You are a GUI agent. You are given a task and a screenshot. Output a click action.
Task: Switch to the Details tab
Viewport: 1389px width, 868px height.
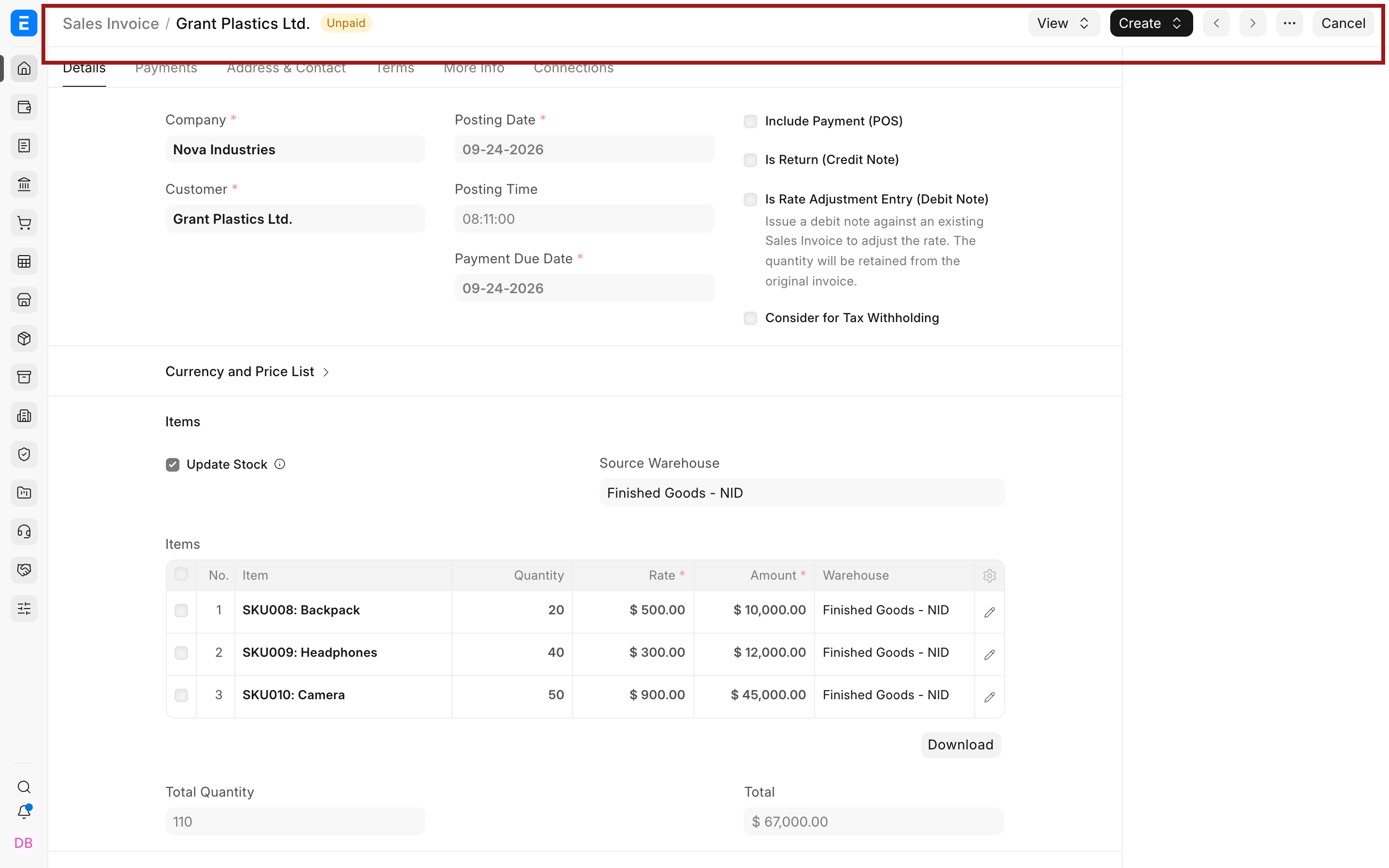pyautogui.click(x=84, y=69)
